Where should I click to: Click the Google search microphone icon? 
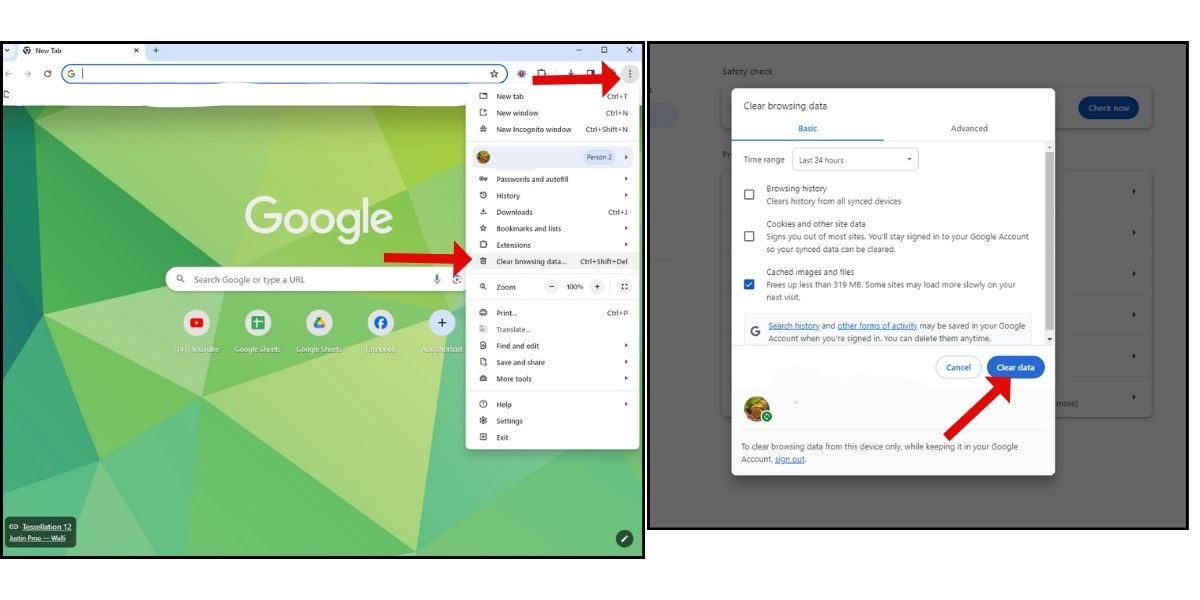[436, 279]
